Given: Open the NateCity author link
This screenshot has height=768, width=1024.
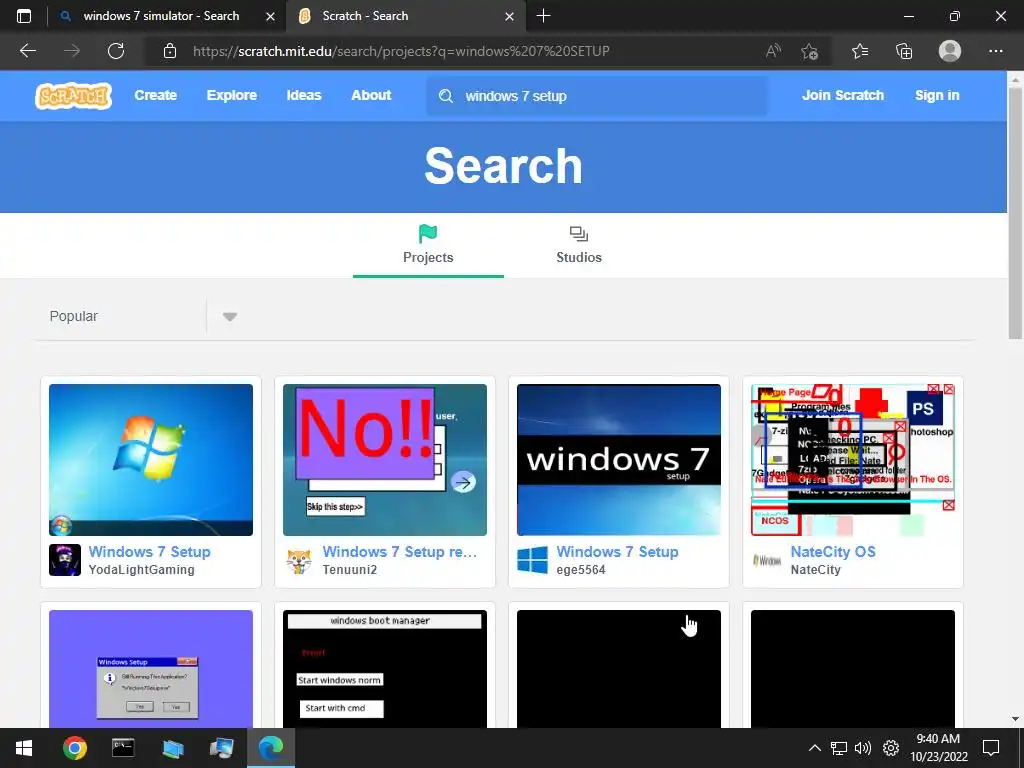Looking at the screenshot, I should point(816,569).
